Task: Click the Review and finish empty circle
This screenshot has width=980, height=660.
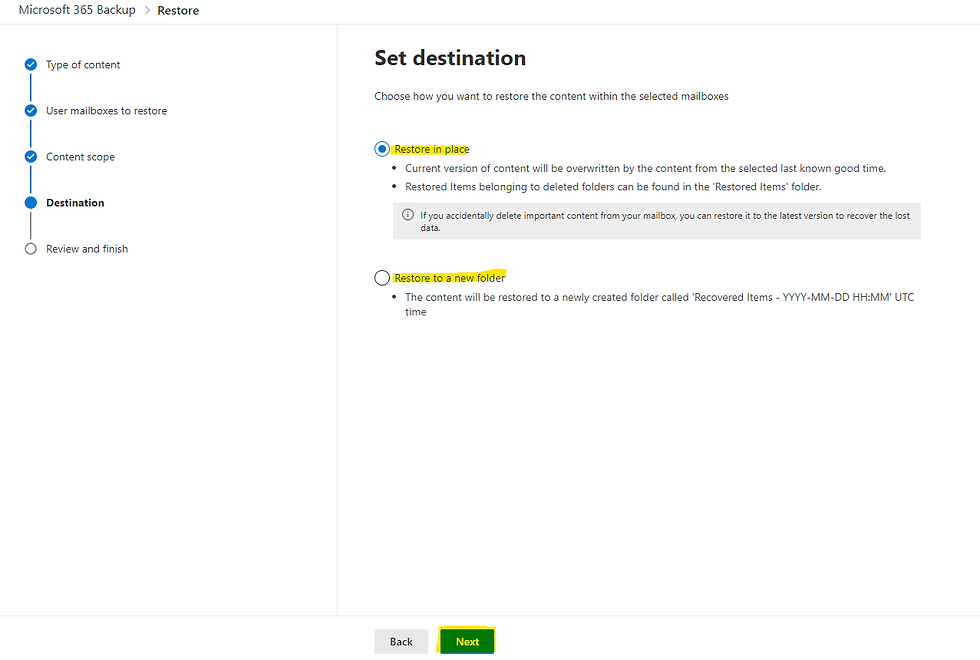Action: point(31,249)
